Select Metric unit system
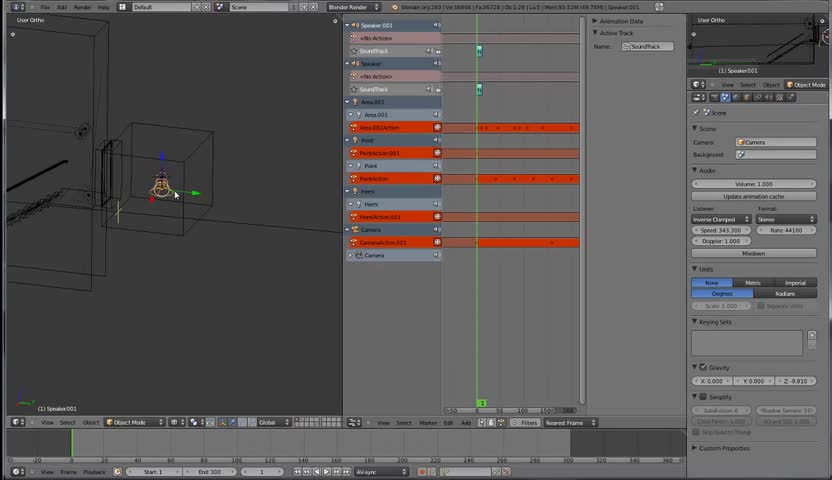The height and width of the screenshot is (480, 832). [753, 283]
